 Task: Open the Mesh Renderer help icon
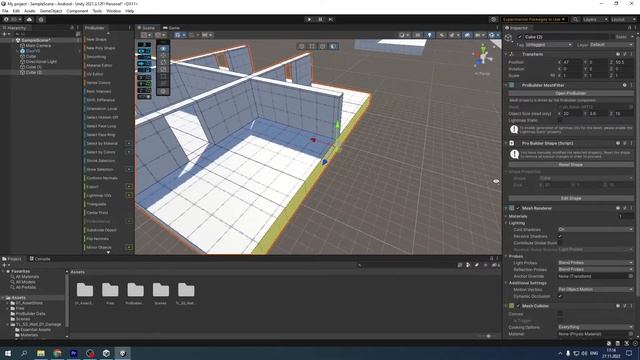click(618, 208)
